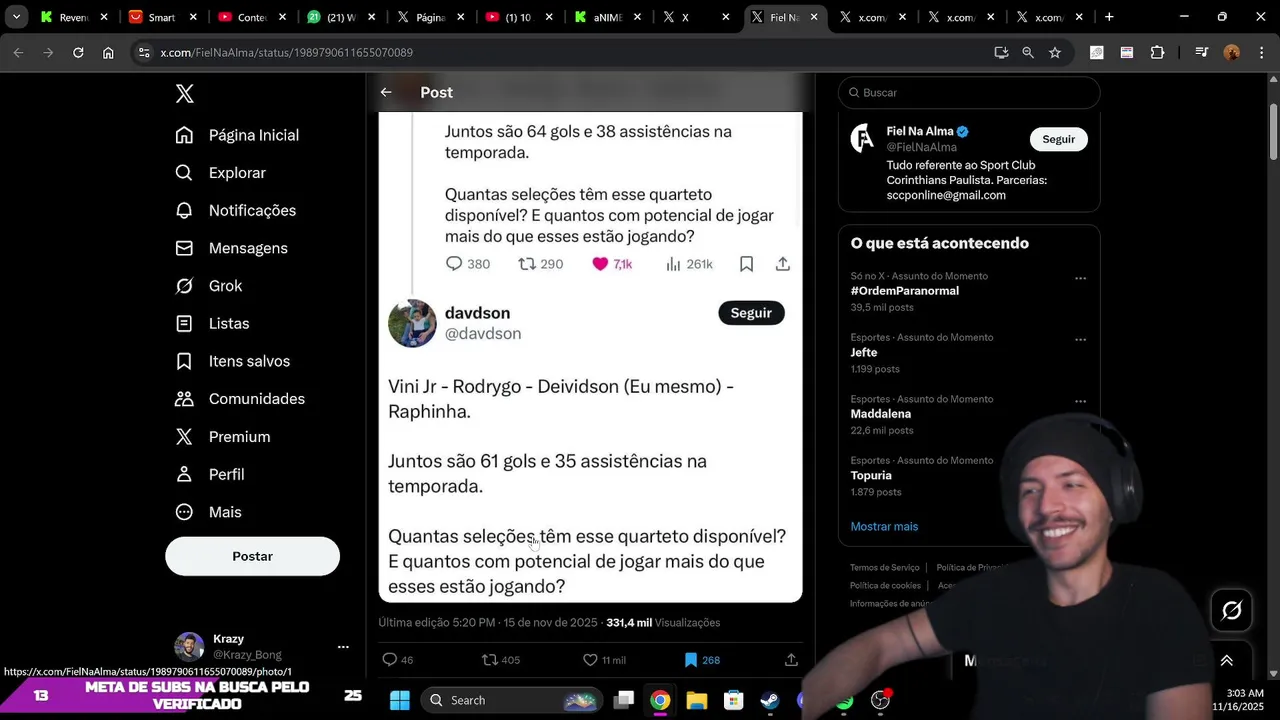Click the Buscar search field
Screen dimensions: 1280x720
tap(969, 92)
